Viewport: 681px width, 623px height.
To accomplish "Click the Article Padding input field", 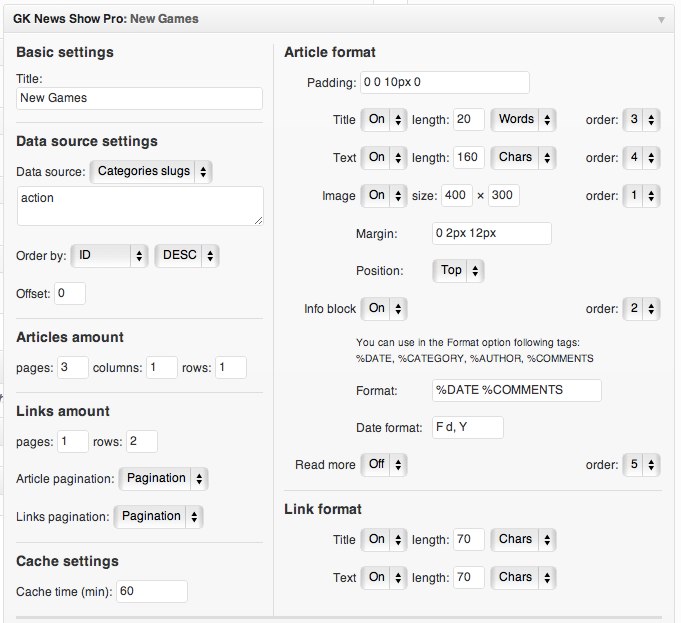I will point(444,82).
